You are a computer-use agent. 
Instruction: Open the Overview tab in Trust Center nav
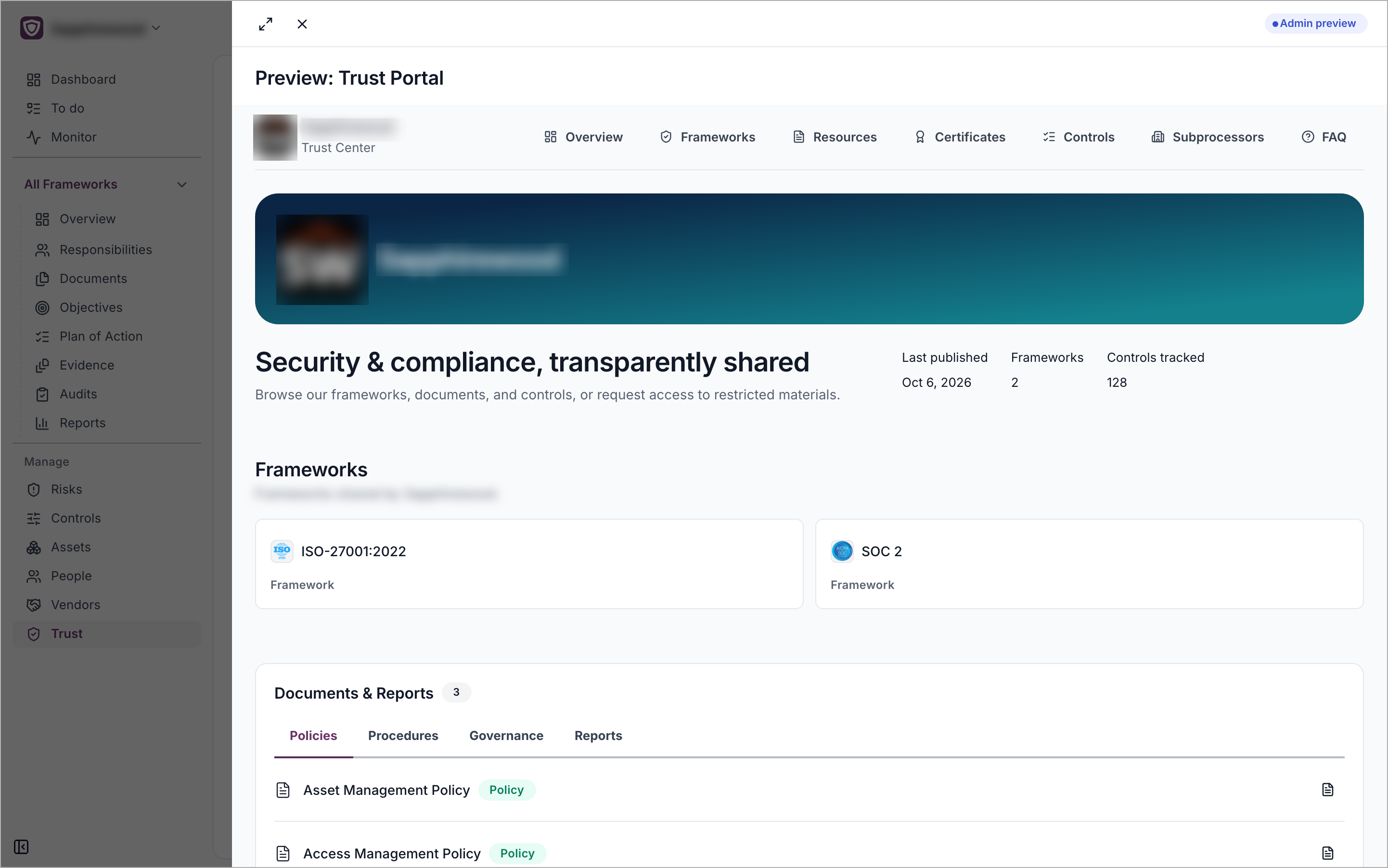tap(583, 137)
